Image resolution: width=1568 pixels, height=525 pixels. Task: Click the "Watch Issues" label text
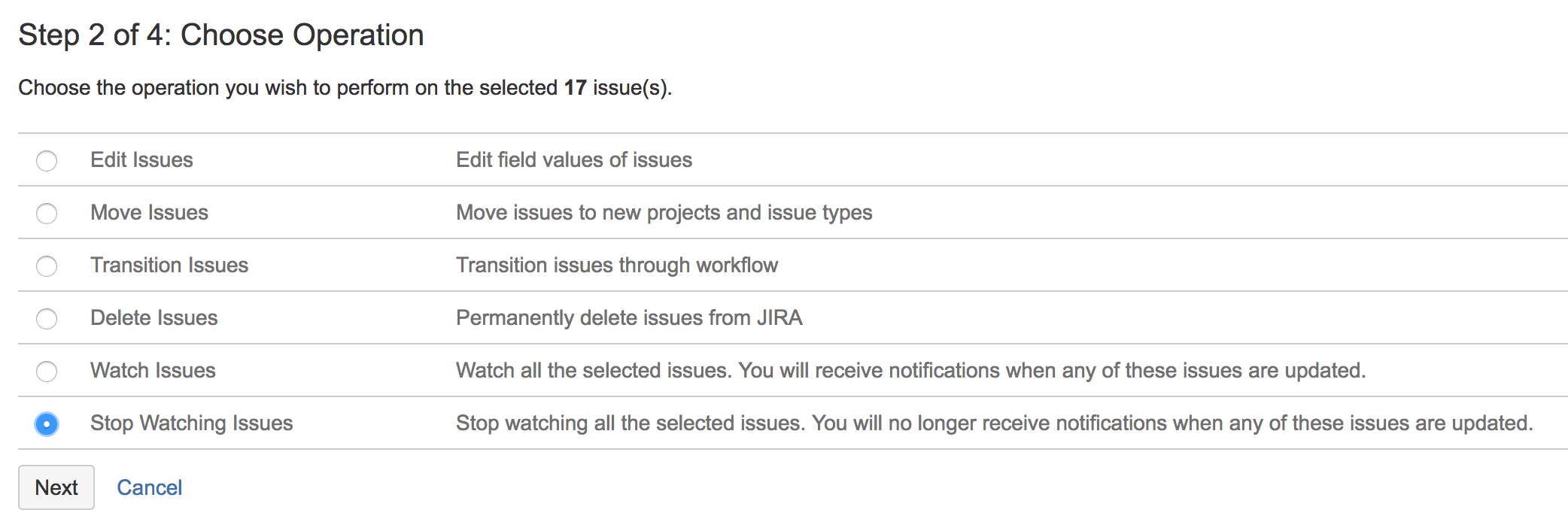pos(153,371)
